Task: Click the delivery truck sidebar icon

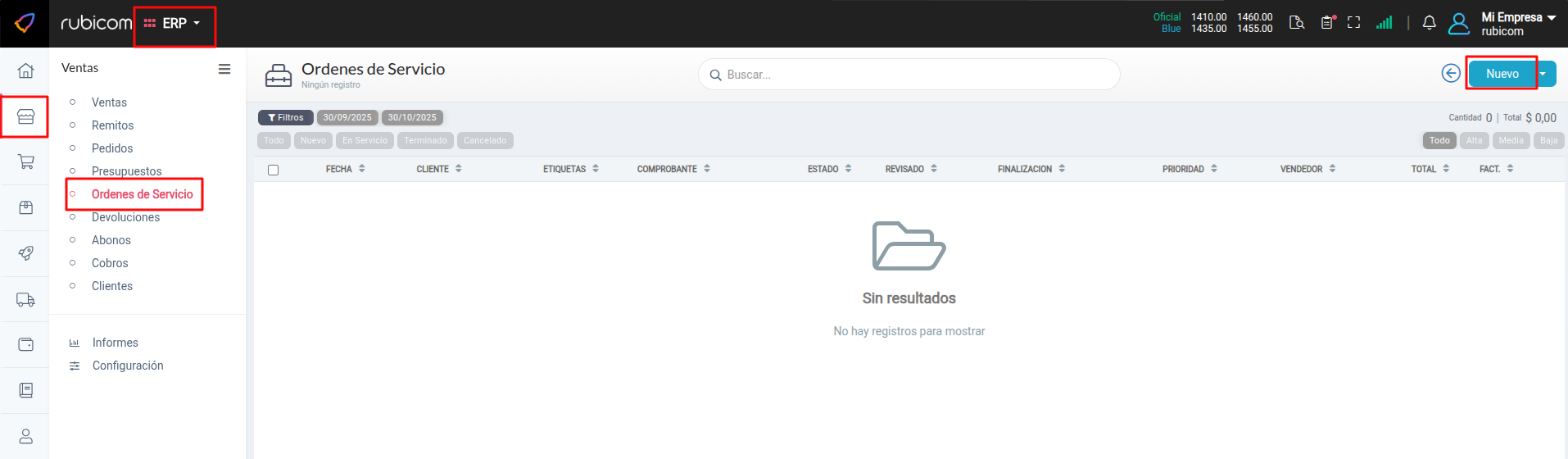Action: click(x=25, y=299)
